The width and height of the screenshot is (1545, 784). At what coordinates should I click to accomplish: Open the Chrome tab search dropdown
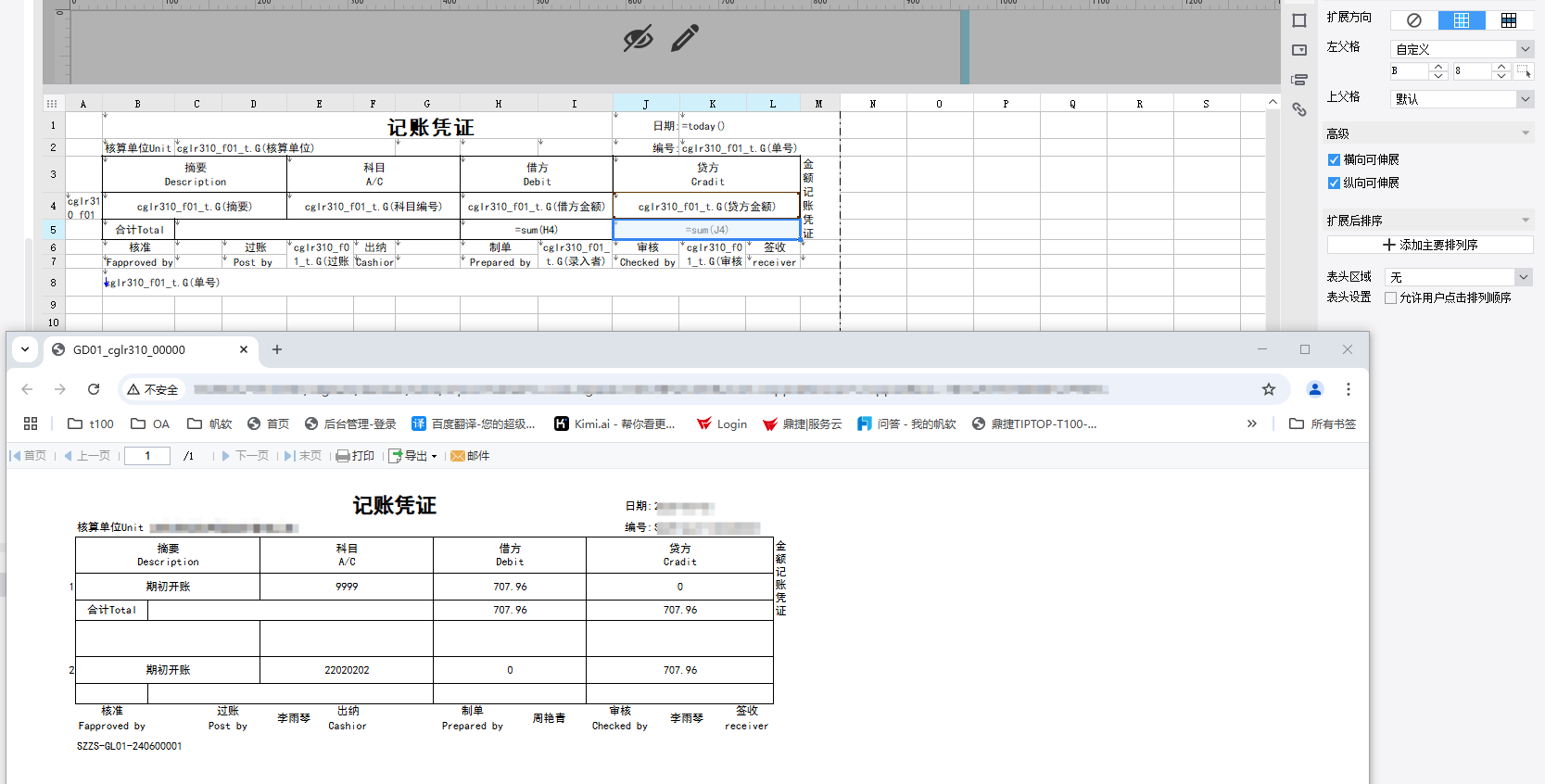click(25, 349)
